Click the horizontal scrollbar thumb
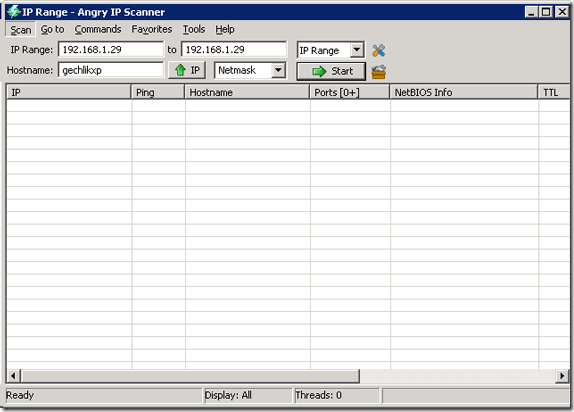 tap(190, 376)
